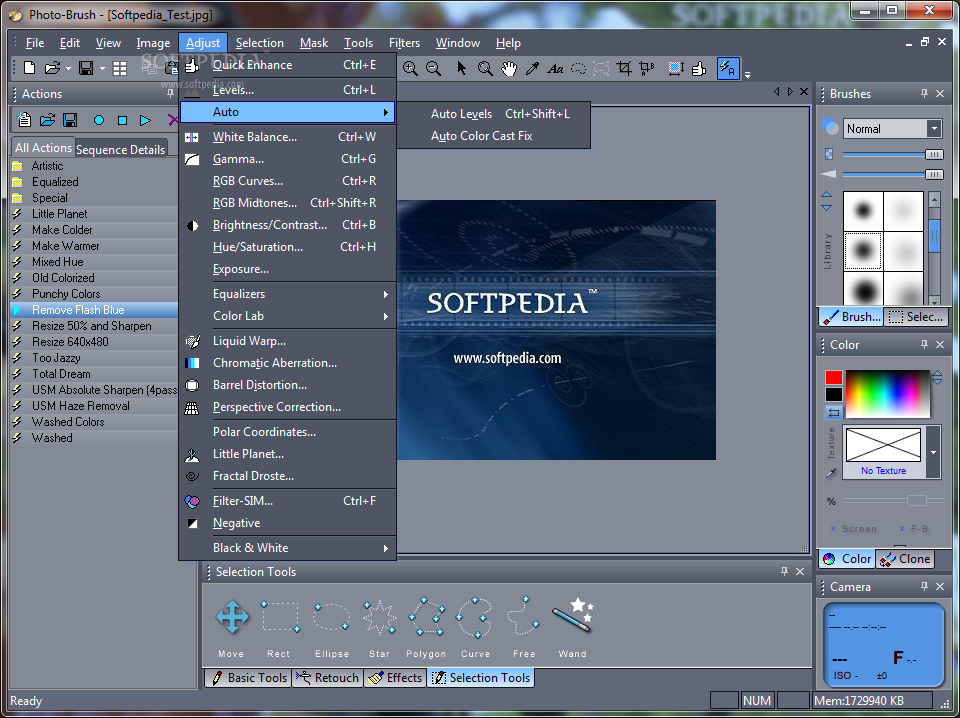
Task: Toggle the auto action lightning button
Action: (x=728, y=68)
